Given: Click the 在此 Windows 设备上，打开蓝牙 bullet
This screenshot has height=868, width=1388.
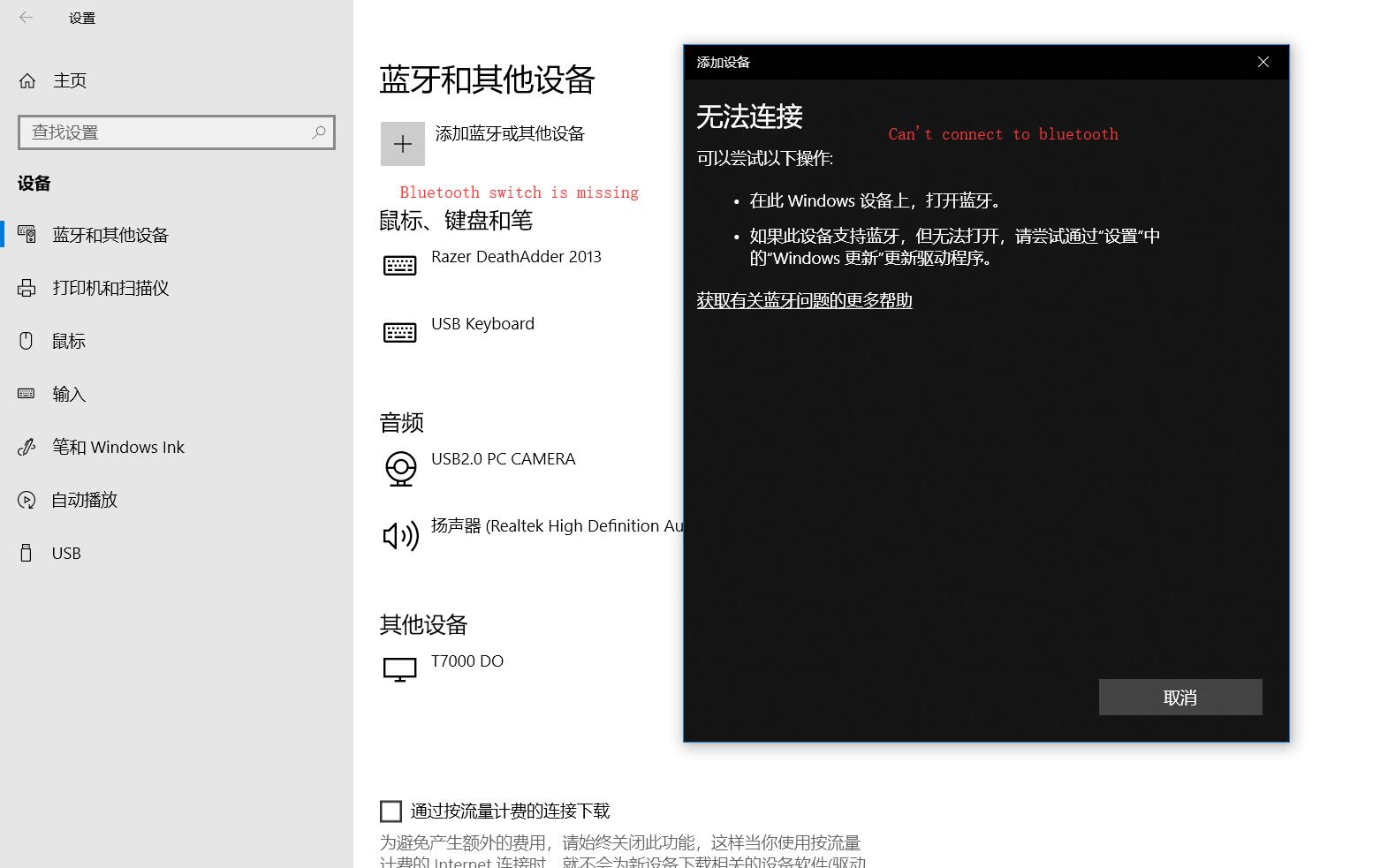Looking at the screenshot, I should pos(876,200).
